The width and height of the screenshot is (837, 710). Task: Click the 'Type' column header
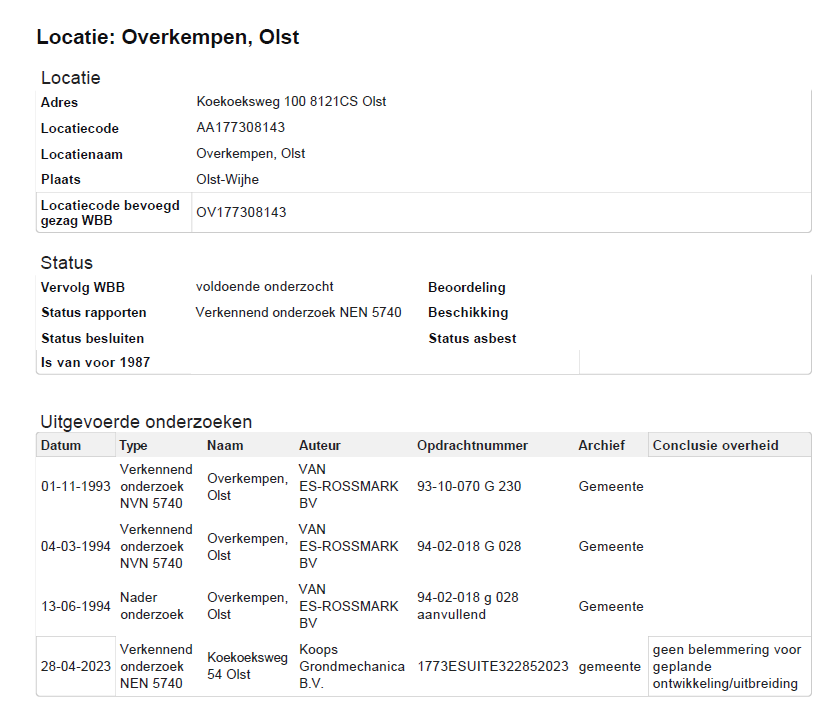[133, 446]
